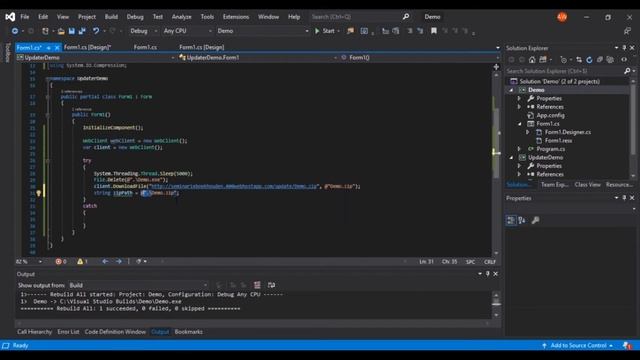Image resolution: width=640 pixels, height=360 pixels.
Task: Toggle bookmark using the toolbar bookmark icon
Action: tap(434, 31)
